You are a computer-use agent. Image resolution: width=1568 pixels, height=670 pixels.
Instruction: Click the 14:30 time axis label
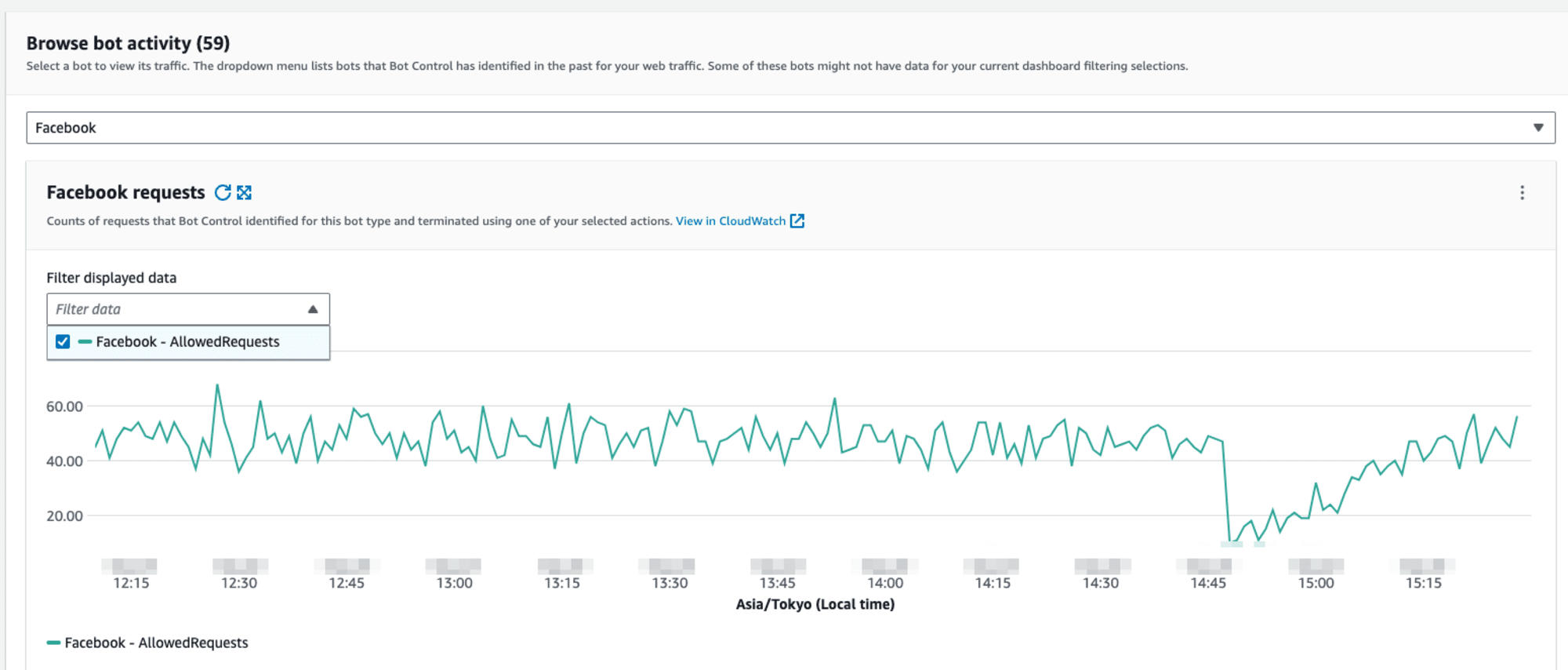pyautogui.click(x=1101, y=583)
